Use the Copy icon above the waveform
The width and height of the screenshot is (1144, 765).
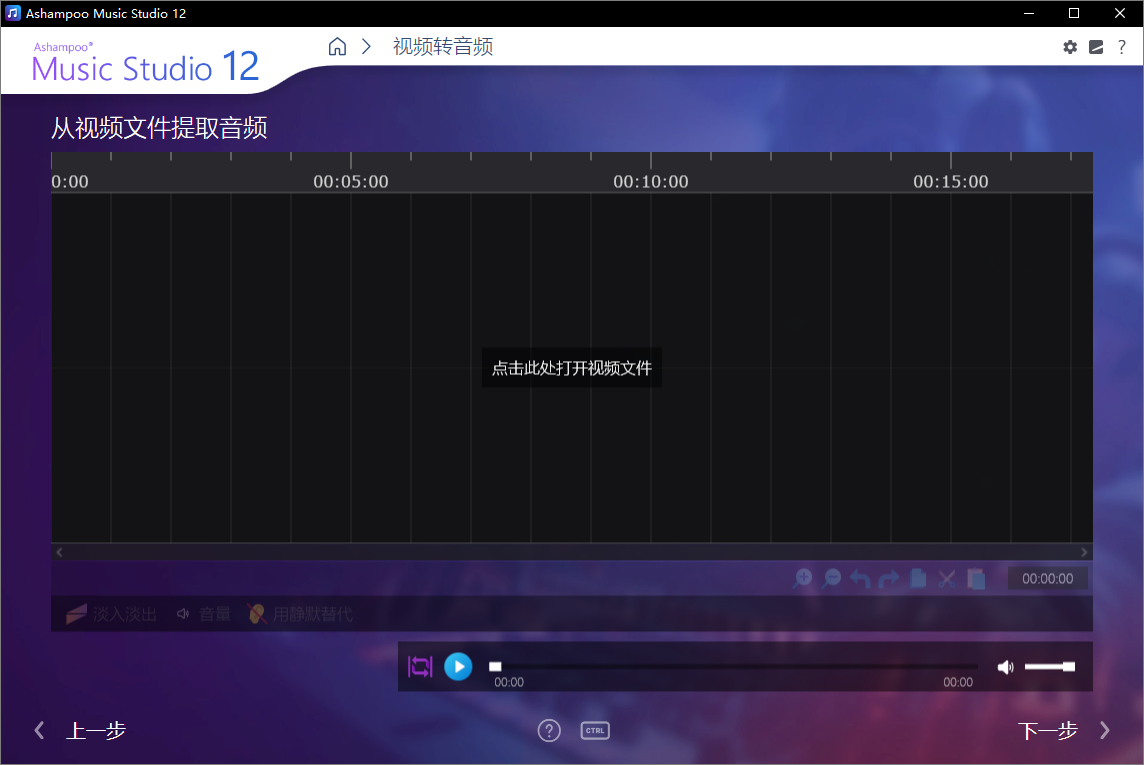918,578
